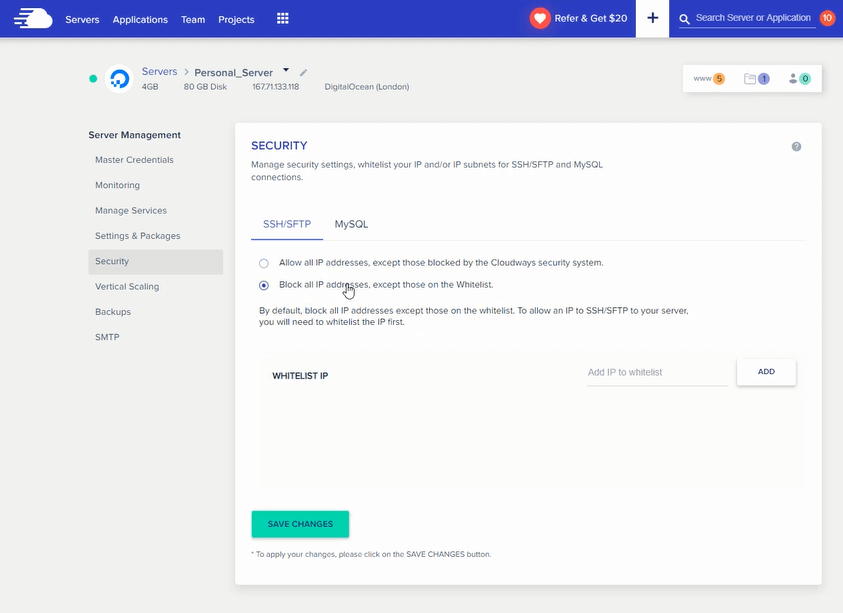The width and height of the screenshot is (843, 613).
Task: Click the Refer & Get $20 button
Action: point(580,17)
